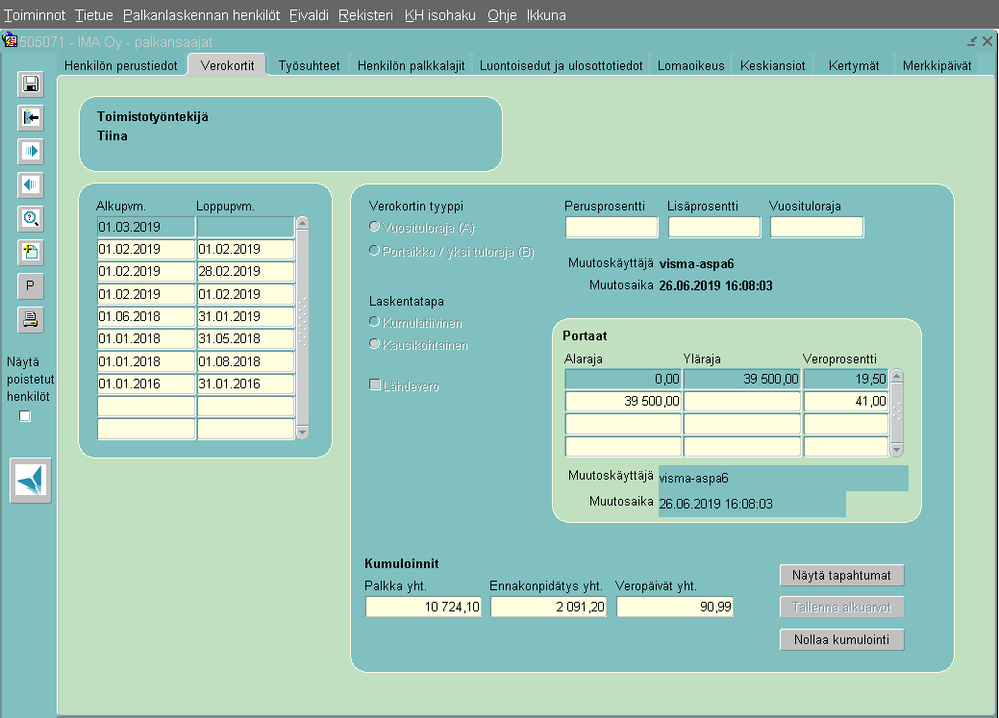Open the Henkilön palkkalajit tab

point(411,66)
